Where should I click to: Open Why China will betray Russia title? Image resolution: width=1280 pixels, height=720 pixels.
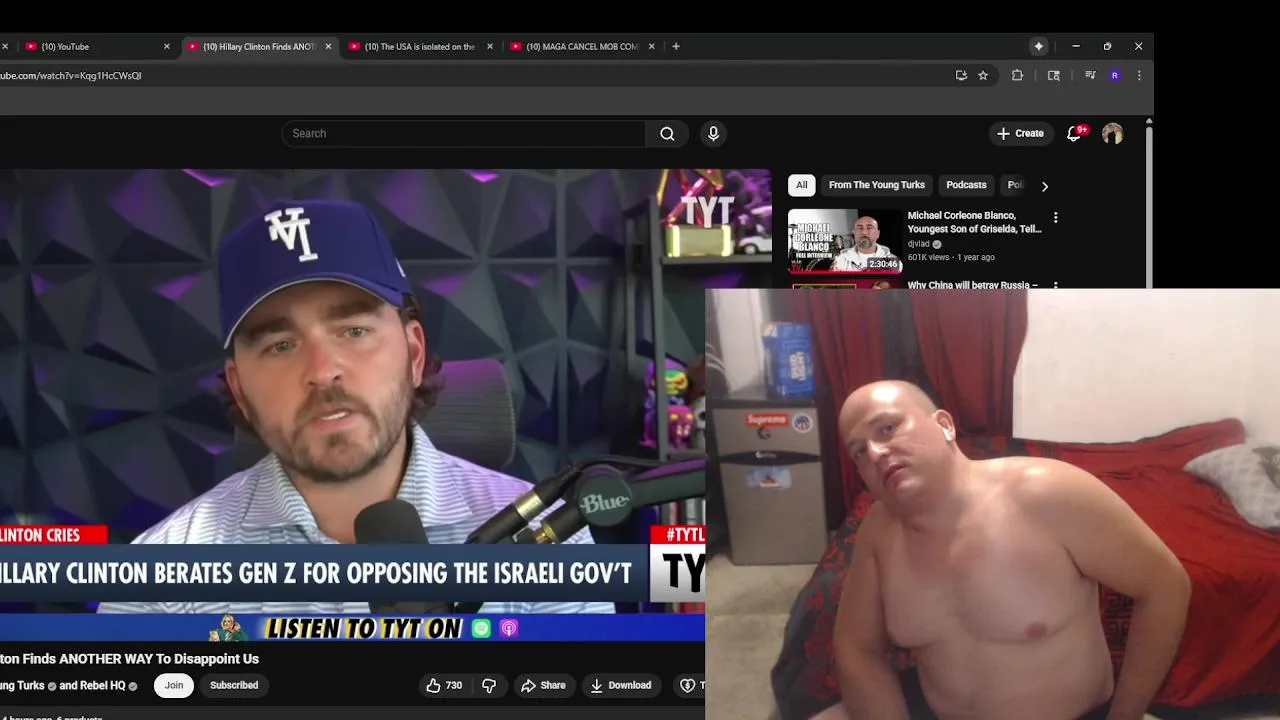(x=972, y=285)
